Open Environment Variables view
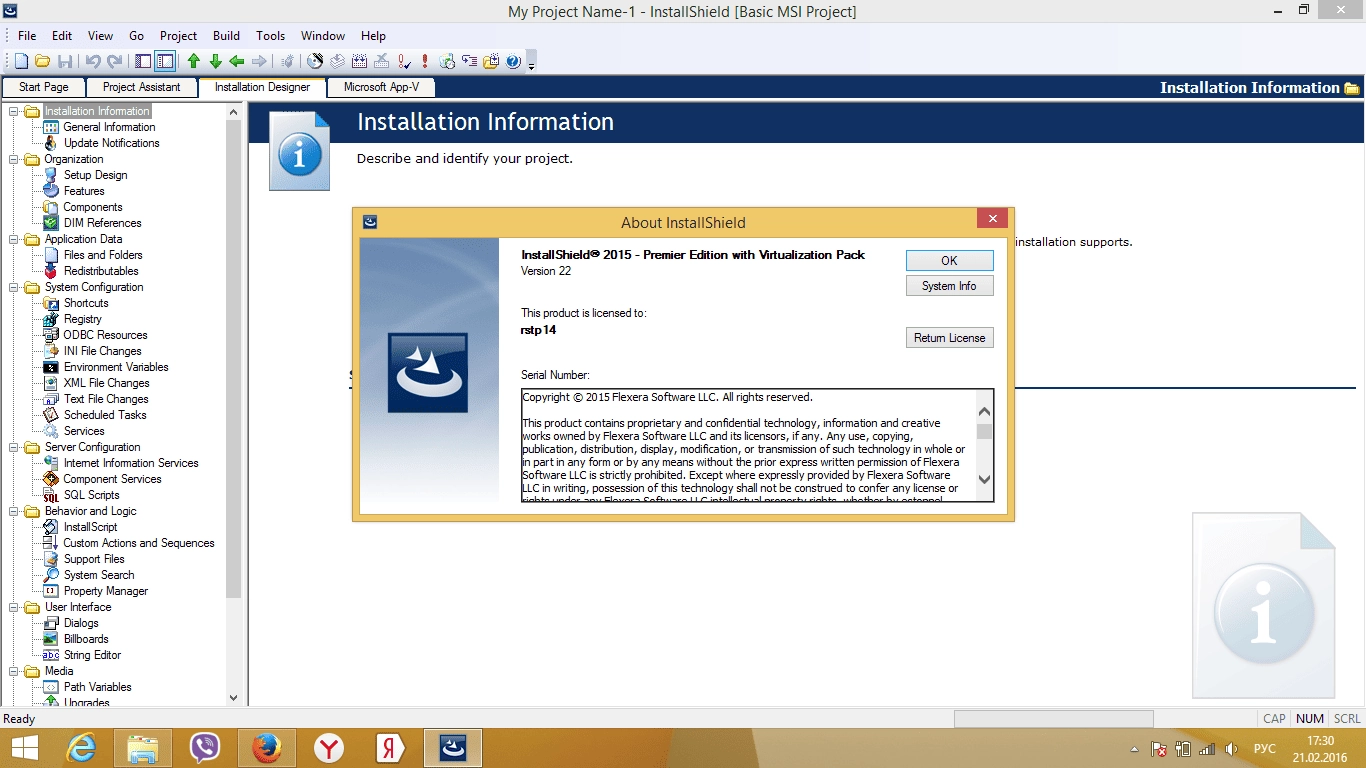Screen dimensions: 1366x768 click(x=116, y=367)
